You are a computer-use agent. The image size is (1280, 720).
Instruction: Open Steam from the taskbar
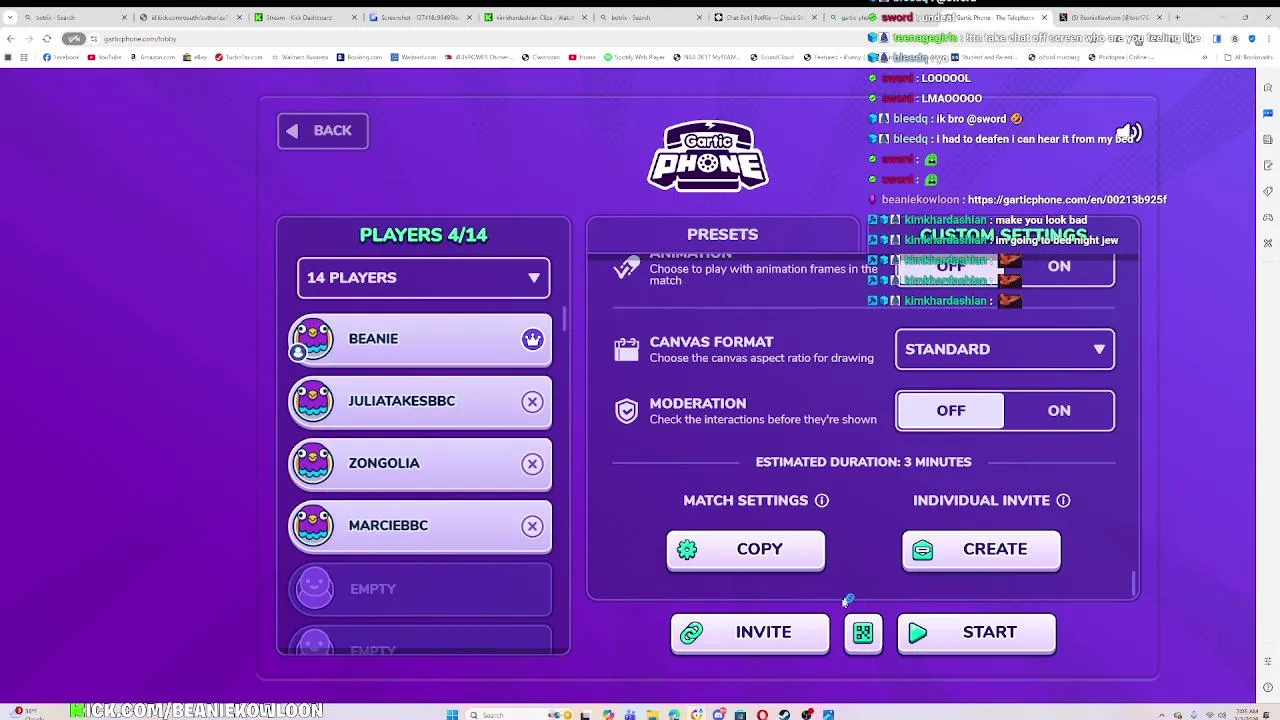pos(784,714)
